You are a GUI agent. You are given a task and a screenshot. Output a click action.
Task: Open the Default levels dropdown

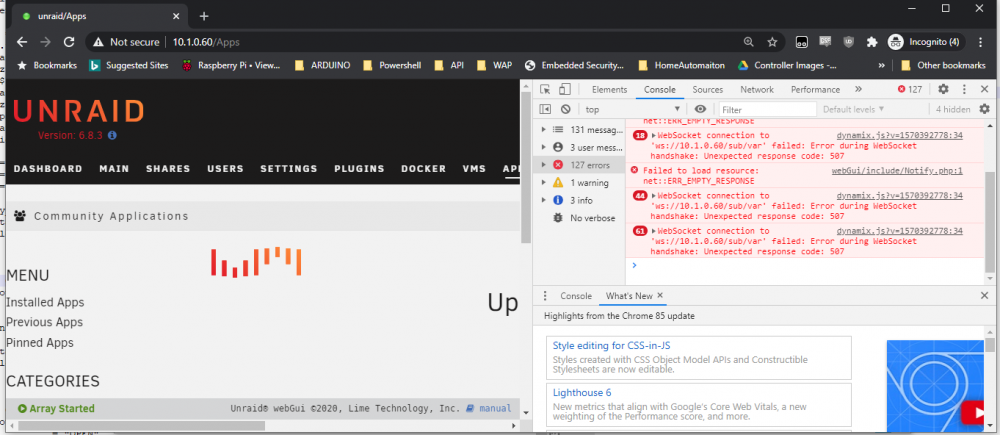(x=853, y=109)
